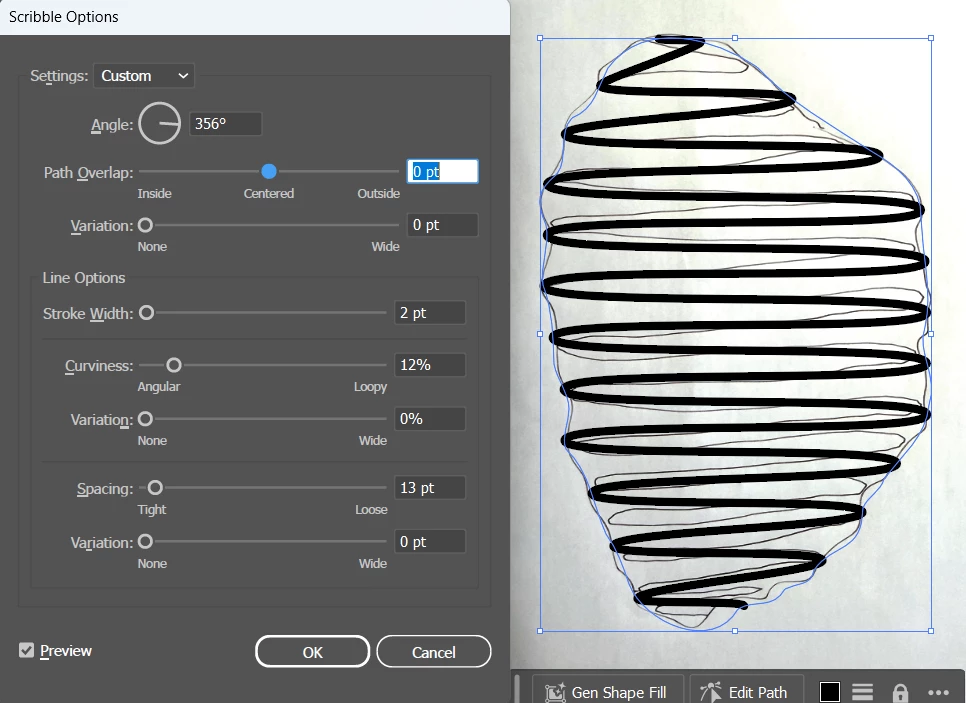The image size is (966, 703).
Task: Click the Curviness Variation slider handle
Action: (x=145, y=419)
